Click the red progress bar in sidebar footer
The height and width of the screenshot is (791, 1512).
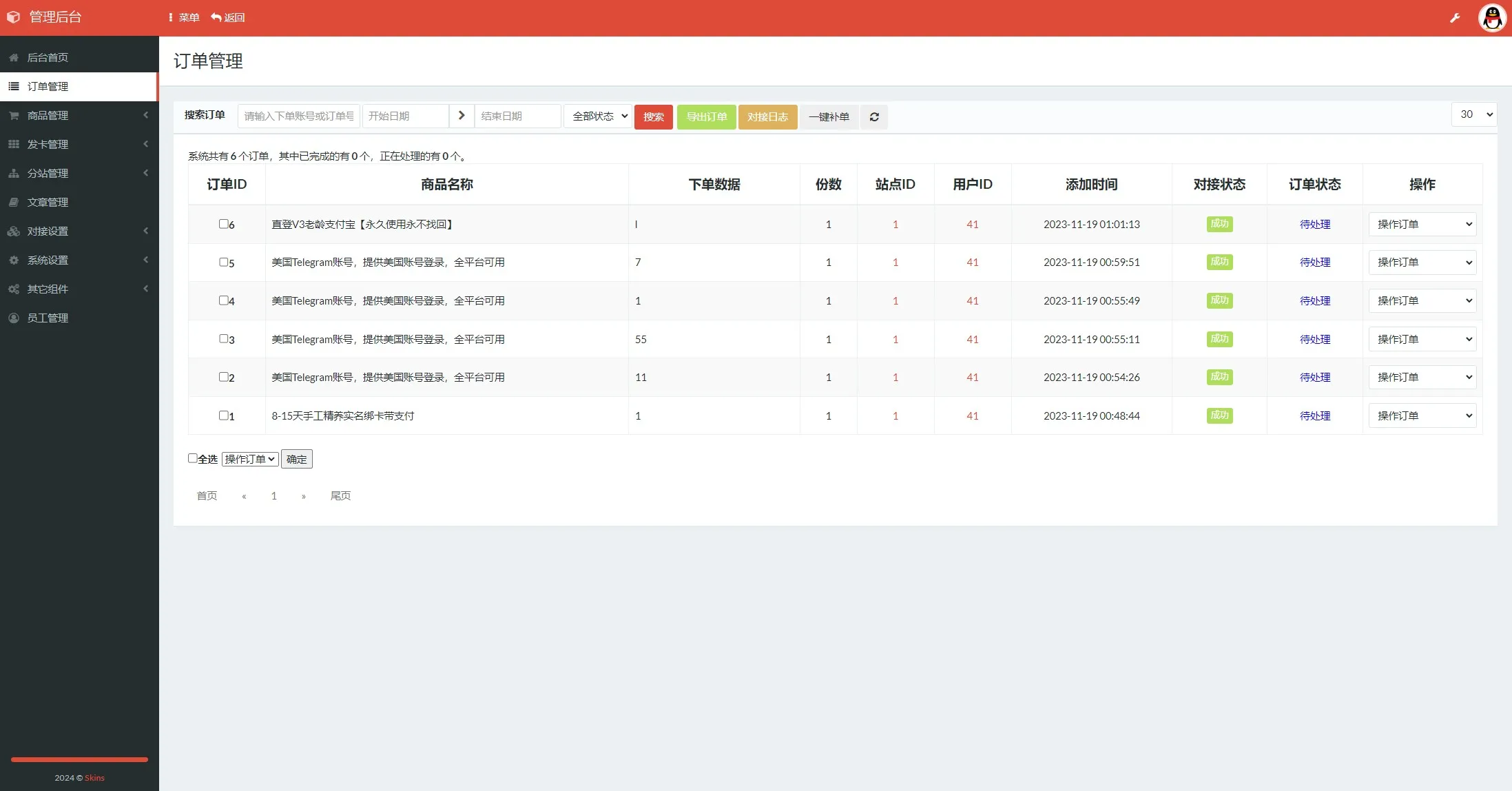point(79,759)
